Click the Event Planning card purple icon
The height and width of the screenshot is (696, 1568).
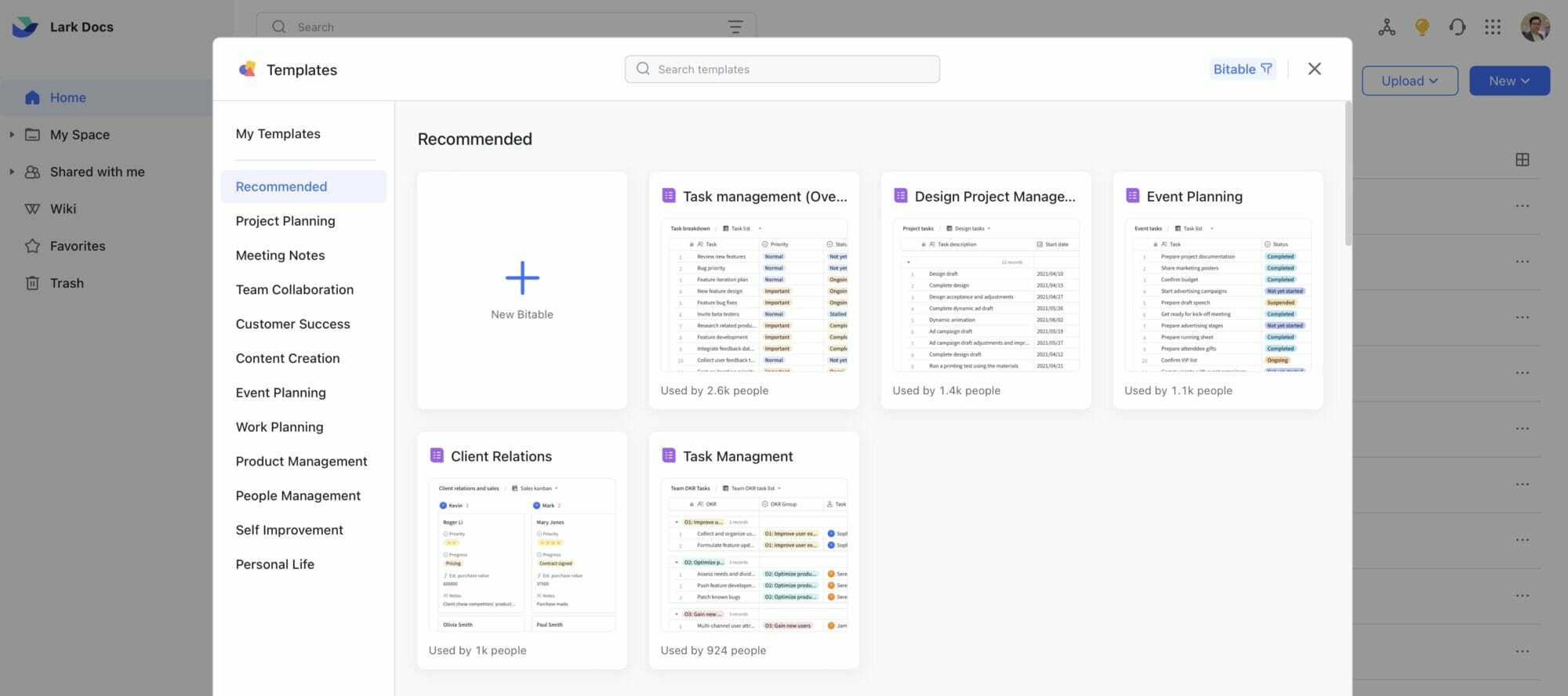point(1133,195)
